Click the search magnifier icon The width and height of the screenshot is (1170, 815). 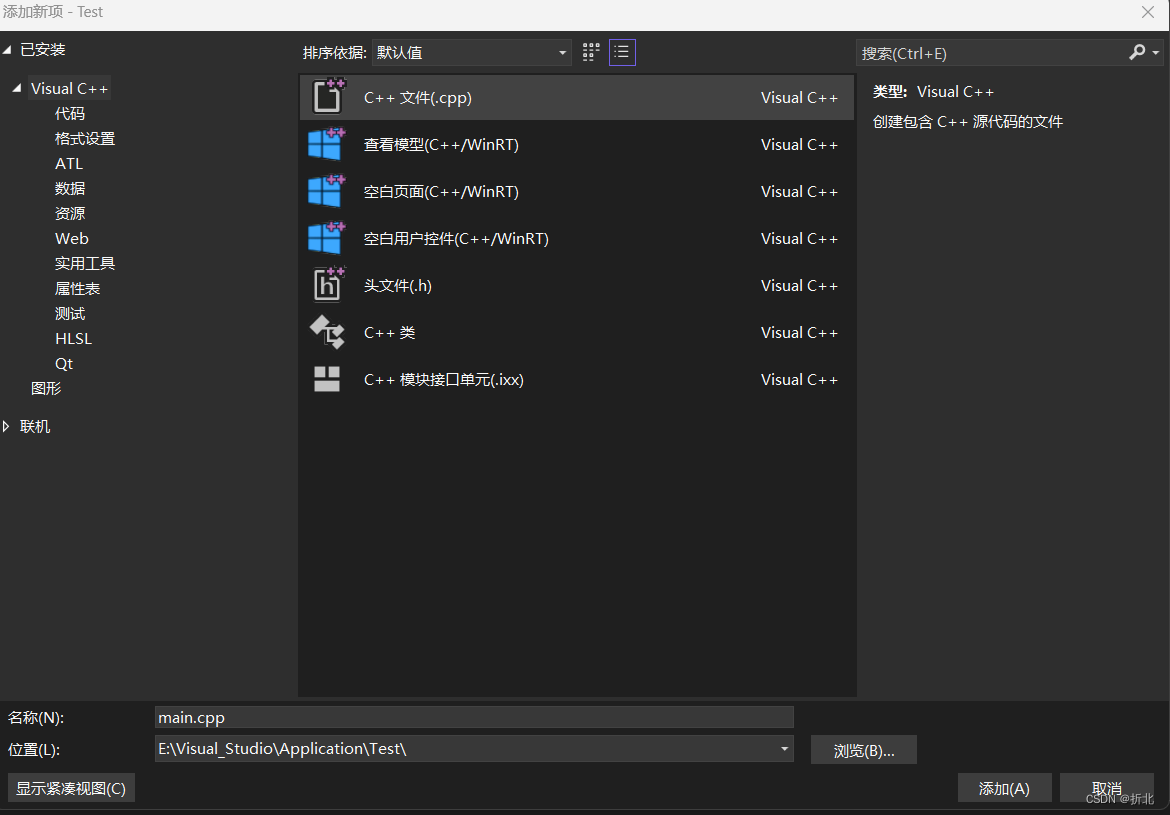1137,52
